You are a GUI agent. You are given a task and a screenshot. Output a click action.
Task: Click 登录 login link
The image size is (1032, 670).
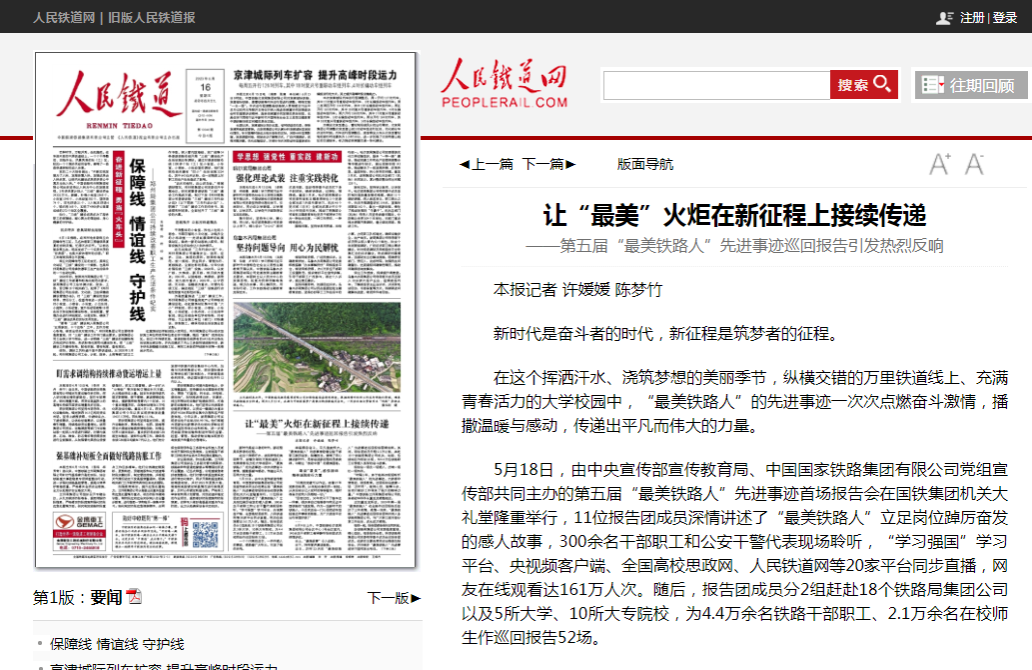pyautogui.click(x=1005, y=17)
